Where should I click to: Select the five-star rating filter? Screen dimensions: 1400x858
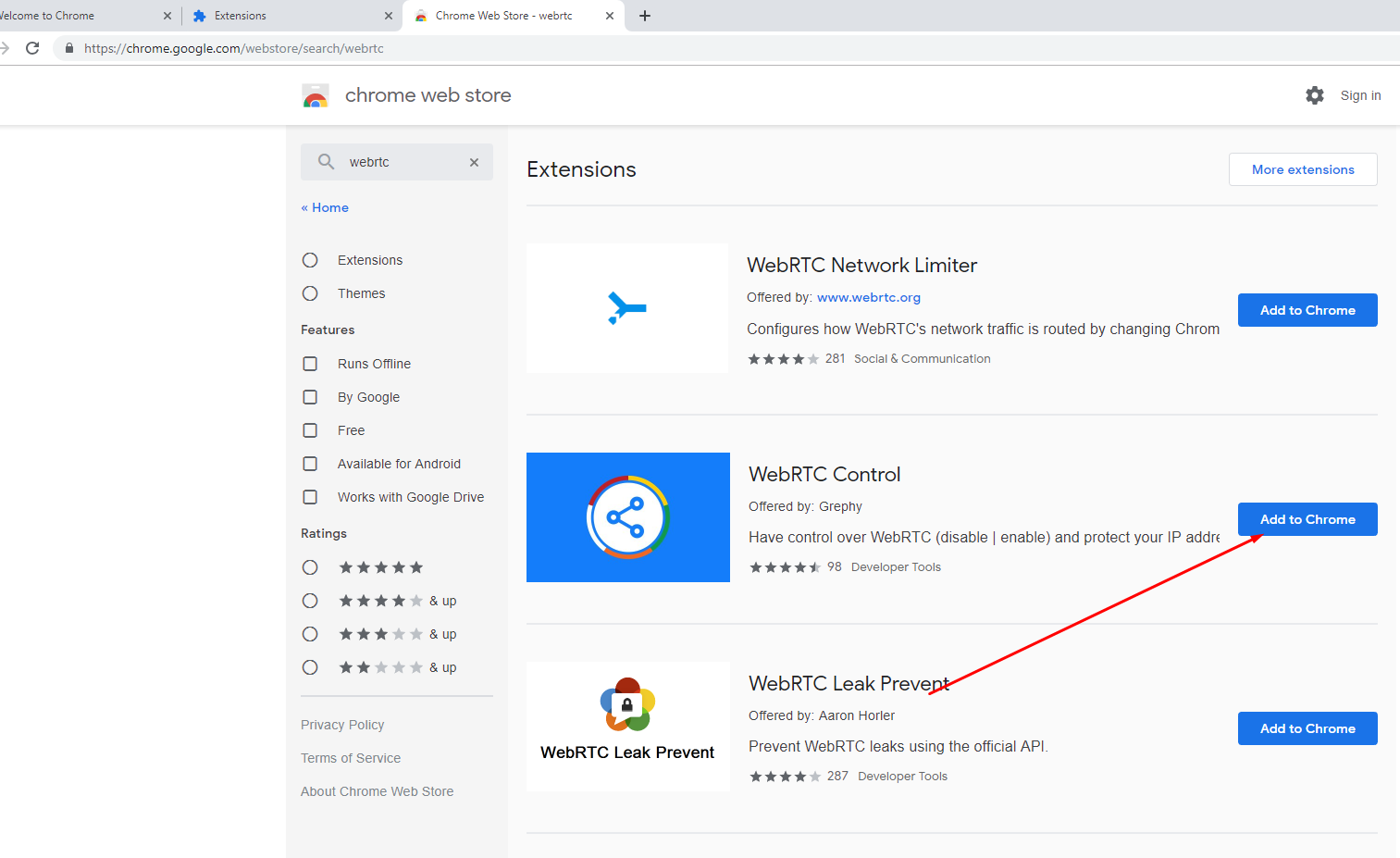tap(310, 567)
